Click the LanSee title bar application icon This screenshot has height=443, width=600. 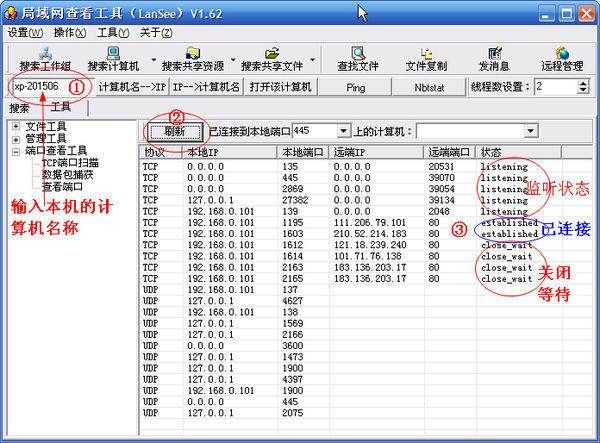click(x=11, y=13)
